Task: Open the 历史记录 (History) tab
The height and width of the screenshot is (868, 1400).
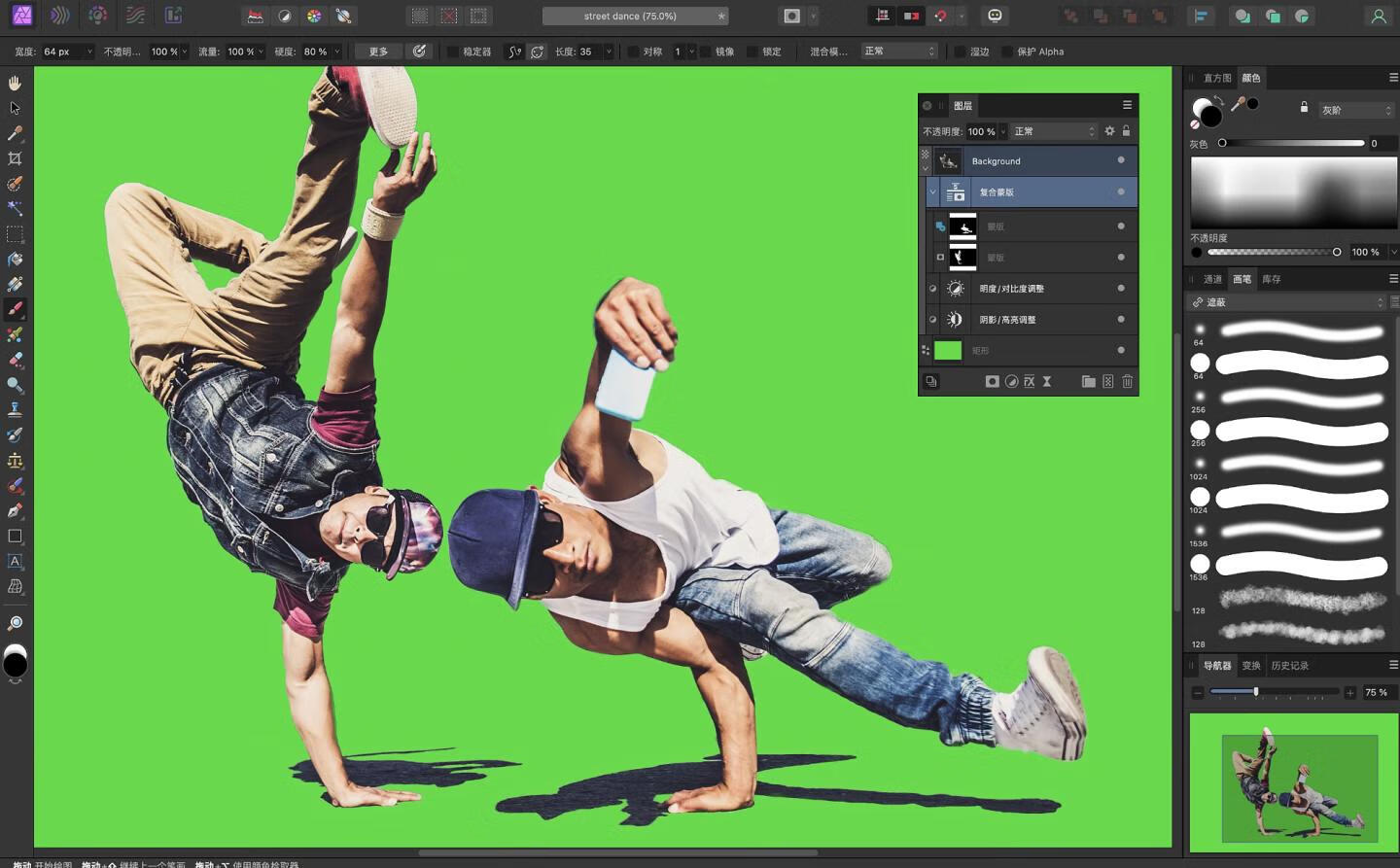Action: click(x=1290, y=666)
